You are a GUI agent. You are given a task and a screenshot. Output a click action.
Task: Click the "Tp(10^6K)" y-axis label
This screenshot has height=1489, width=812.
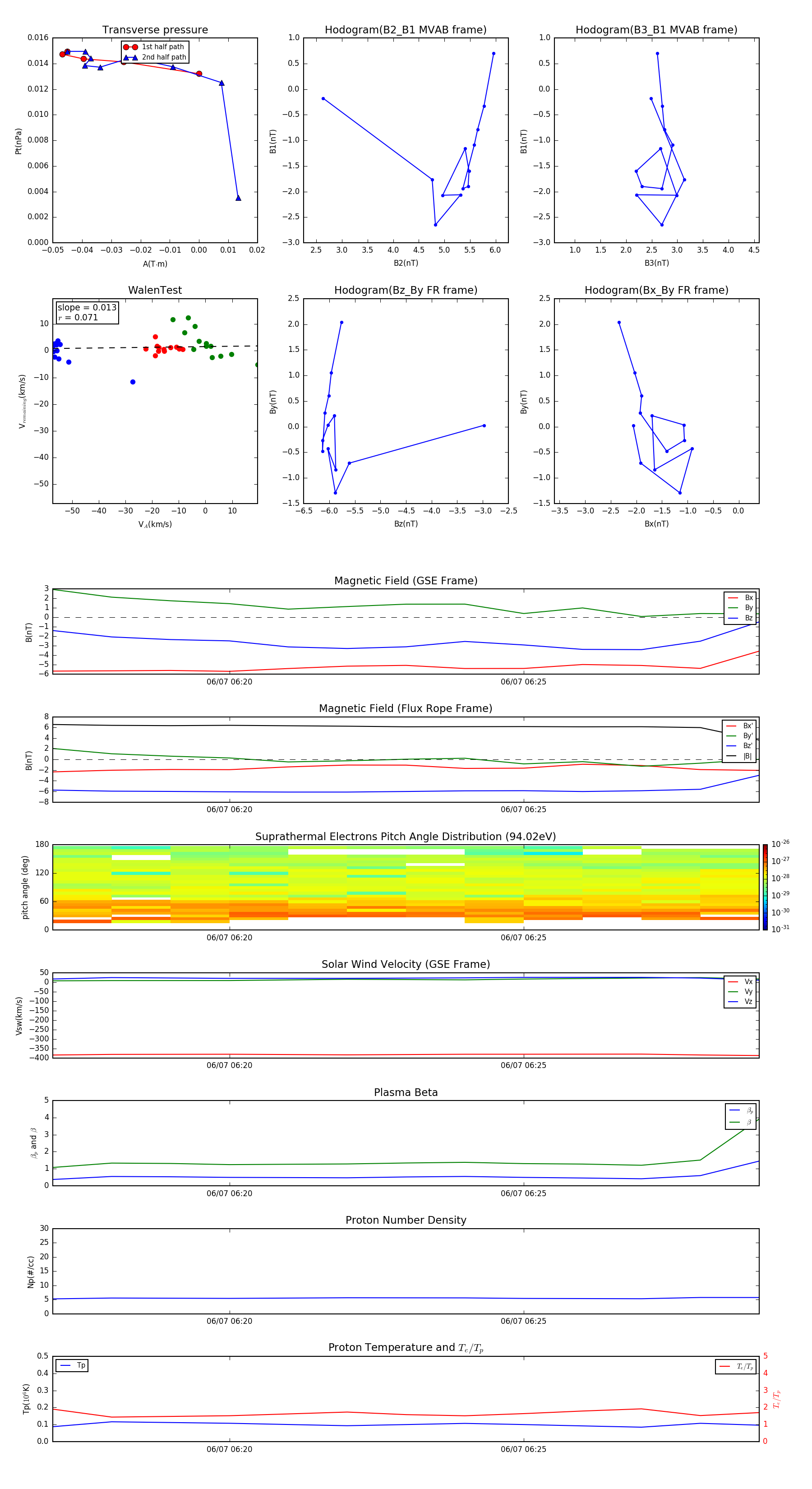[26, 1399]
